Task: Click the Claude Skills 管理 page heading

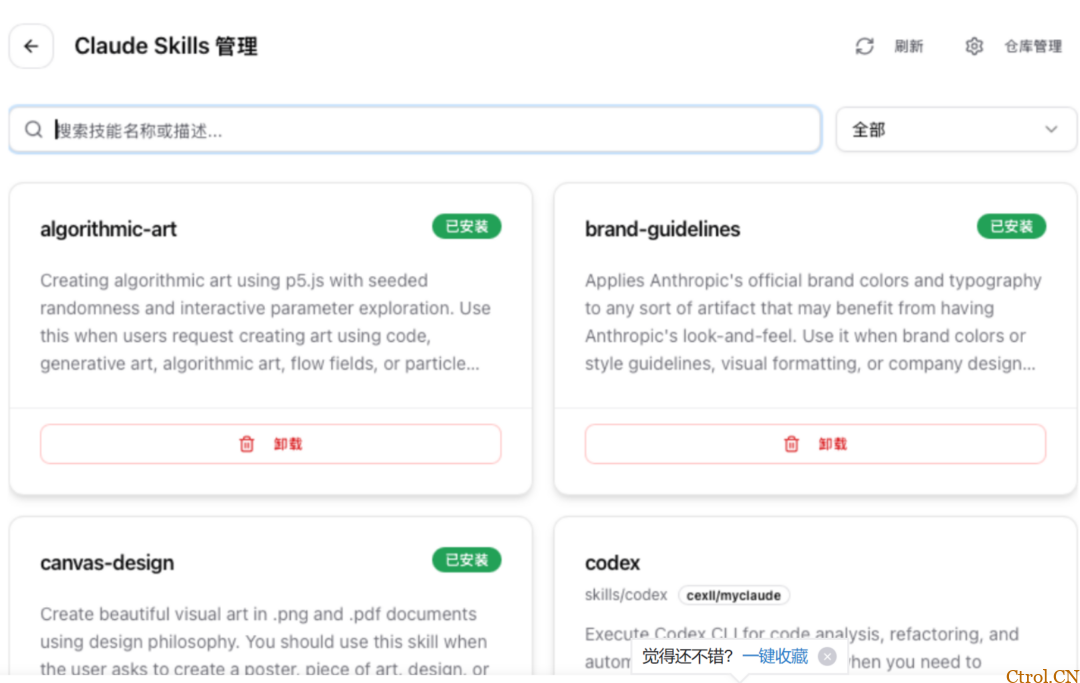Action: coord(166,46)
